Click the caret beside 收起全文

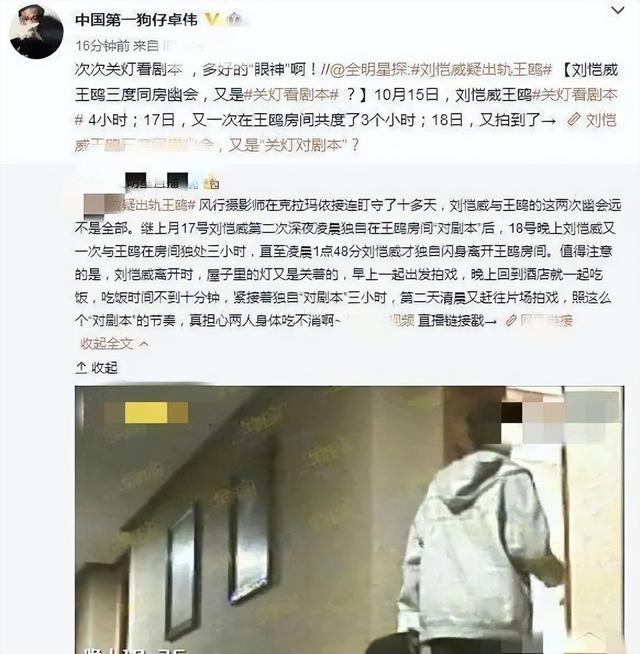144,344
